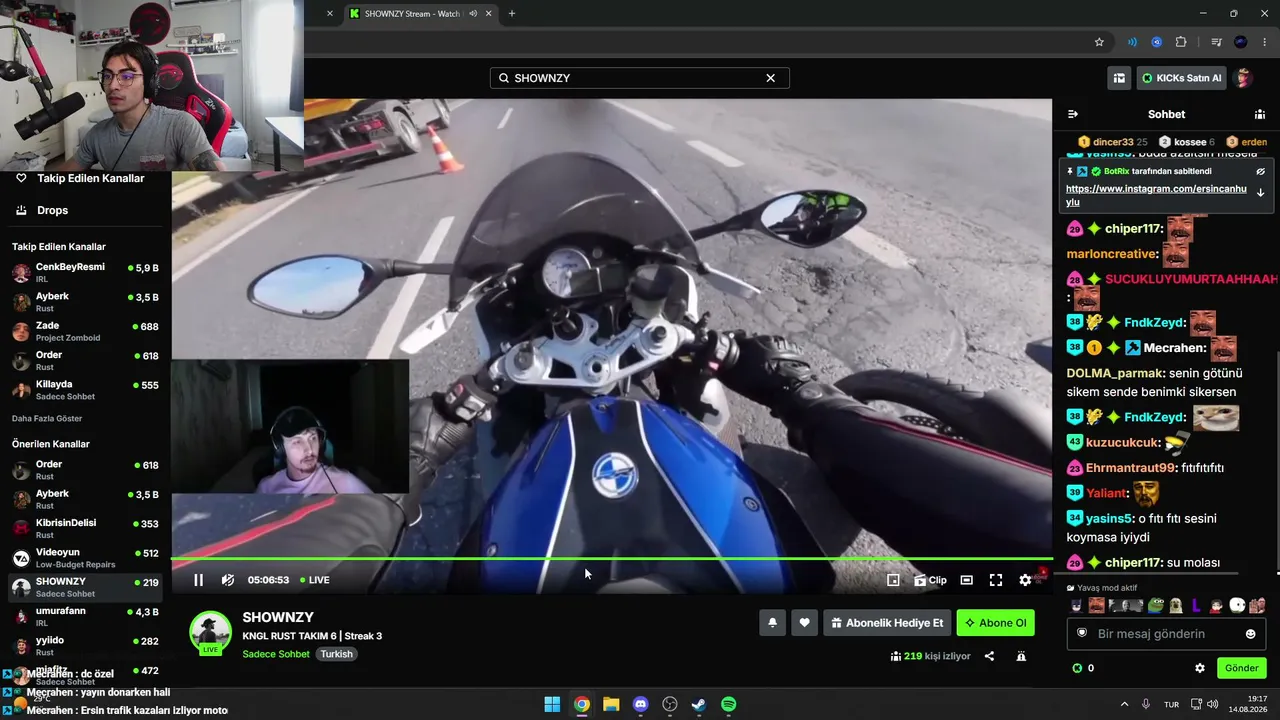Open Steam from the taskbar
Viewport: 1280px width, 720px height.
point(699,704)
